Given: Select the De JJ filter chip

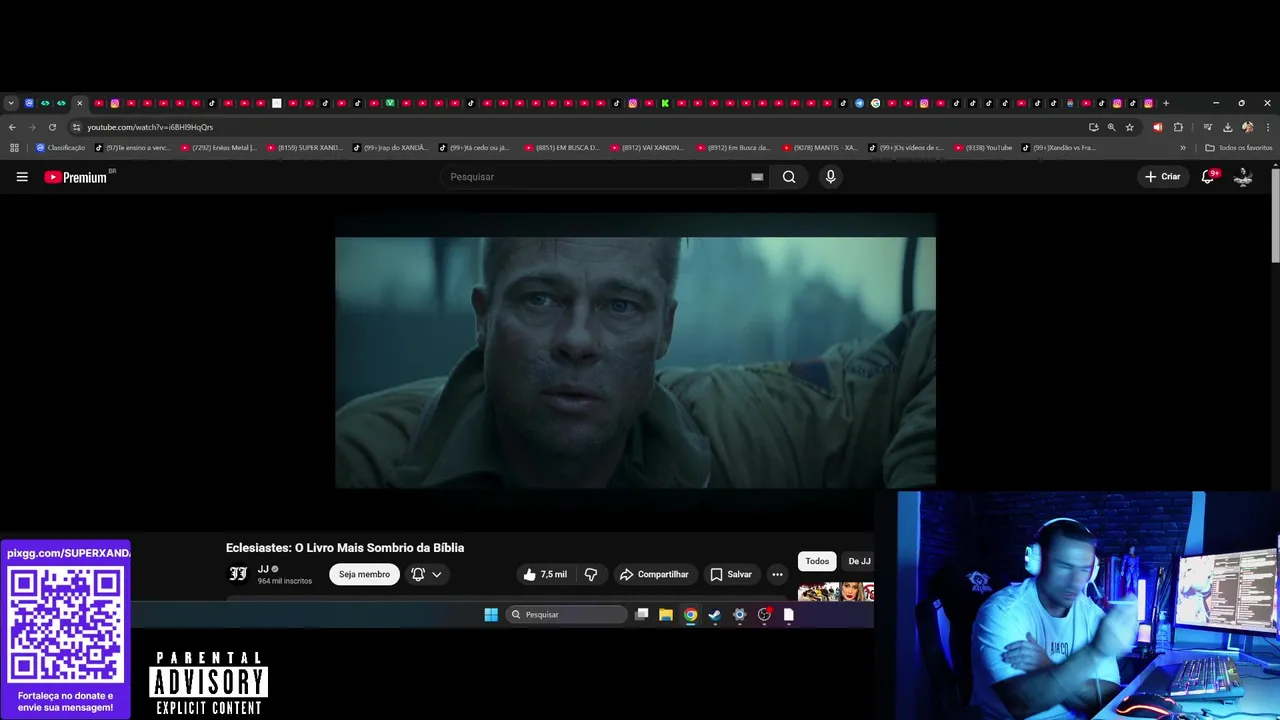Looking at the screenshot, I should (859, 561).
